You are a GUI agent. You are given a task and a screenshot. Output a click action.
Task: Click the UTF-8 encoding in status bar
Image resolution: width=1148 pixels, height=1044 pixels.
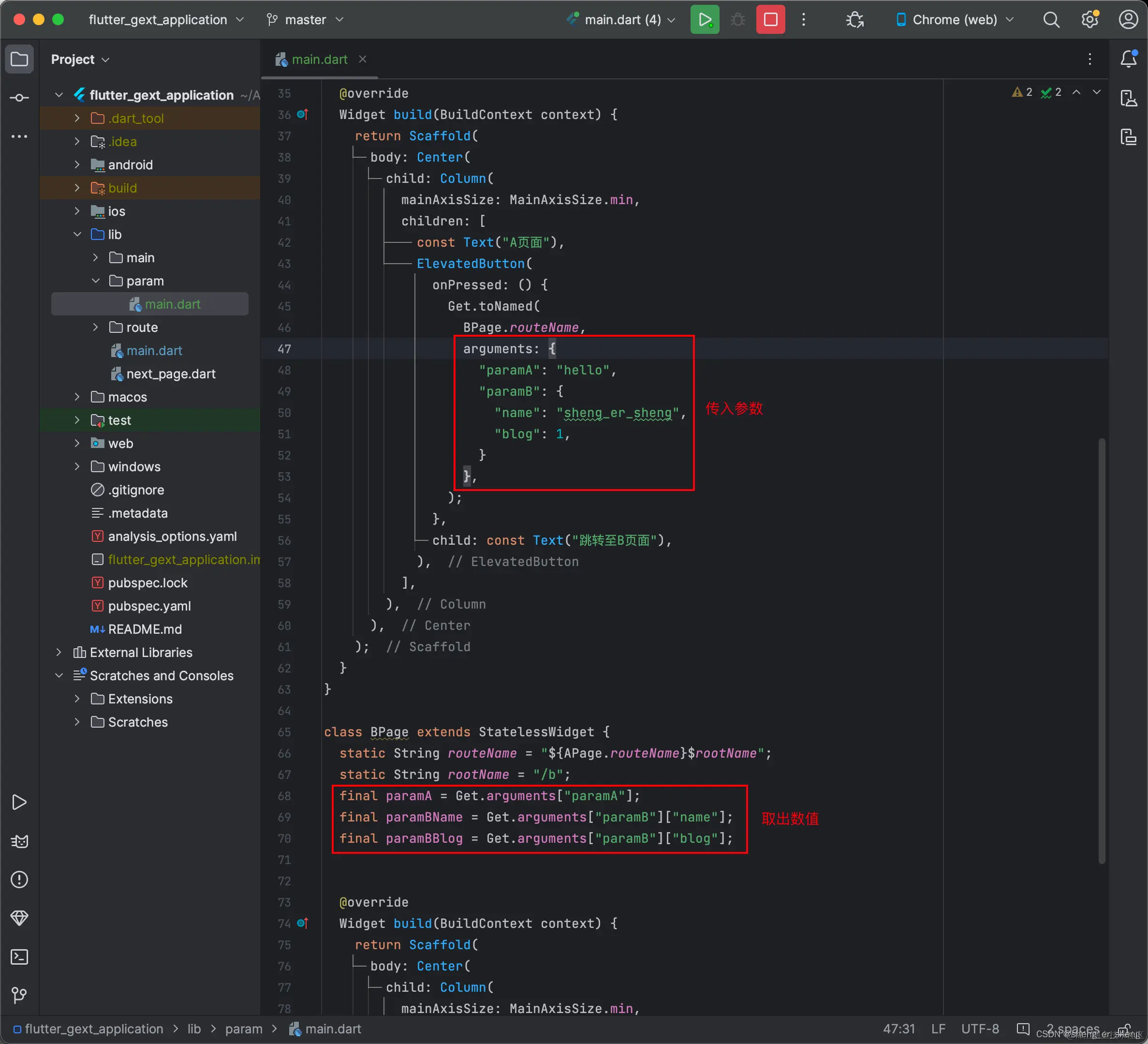(x=979, y=1029)
